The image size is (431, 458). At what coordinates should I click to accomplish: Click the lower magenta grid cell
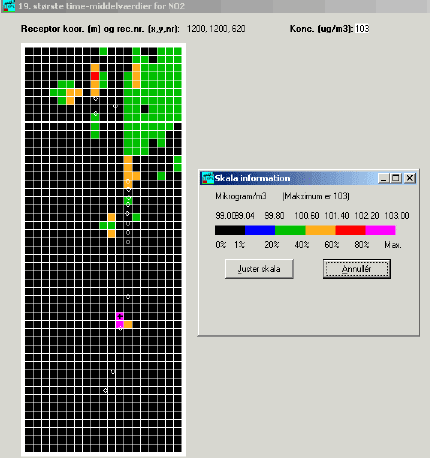click(120, 324)
